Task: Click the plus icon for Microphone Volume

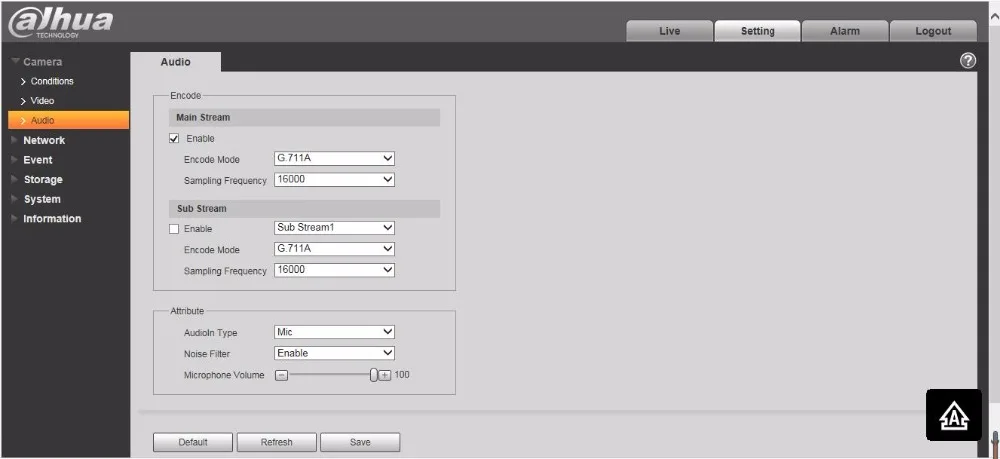Action: click(385, 375)
